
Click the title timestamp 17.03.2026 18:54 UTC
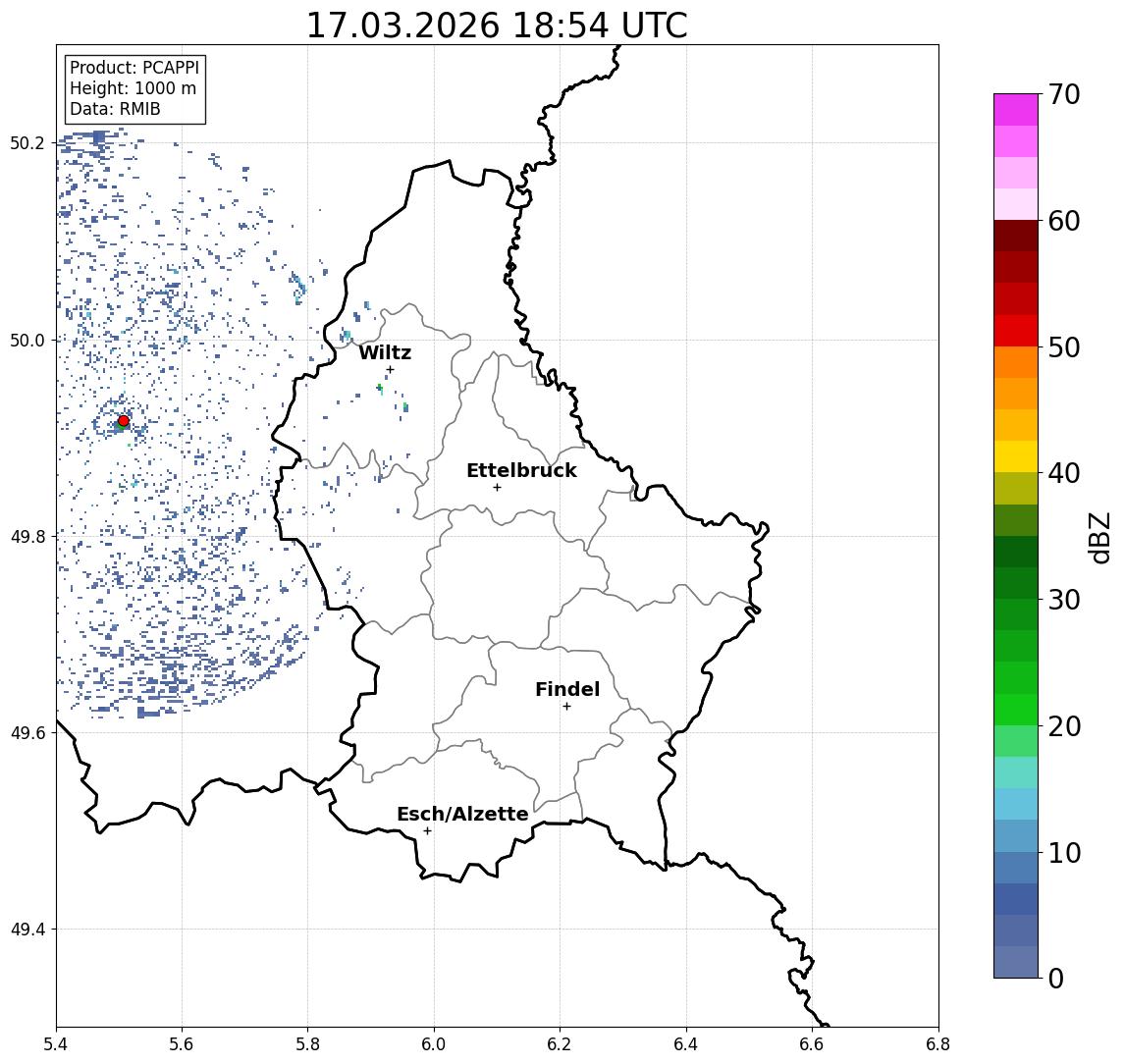tap(497, 26)
